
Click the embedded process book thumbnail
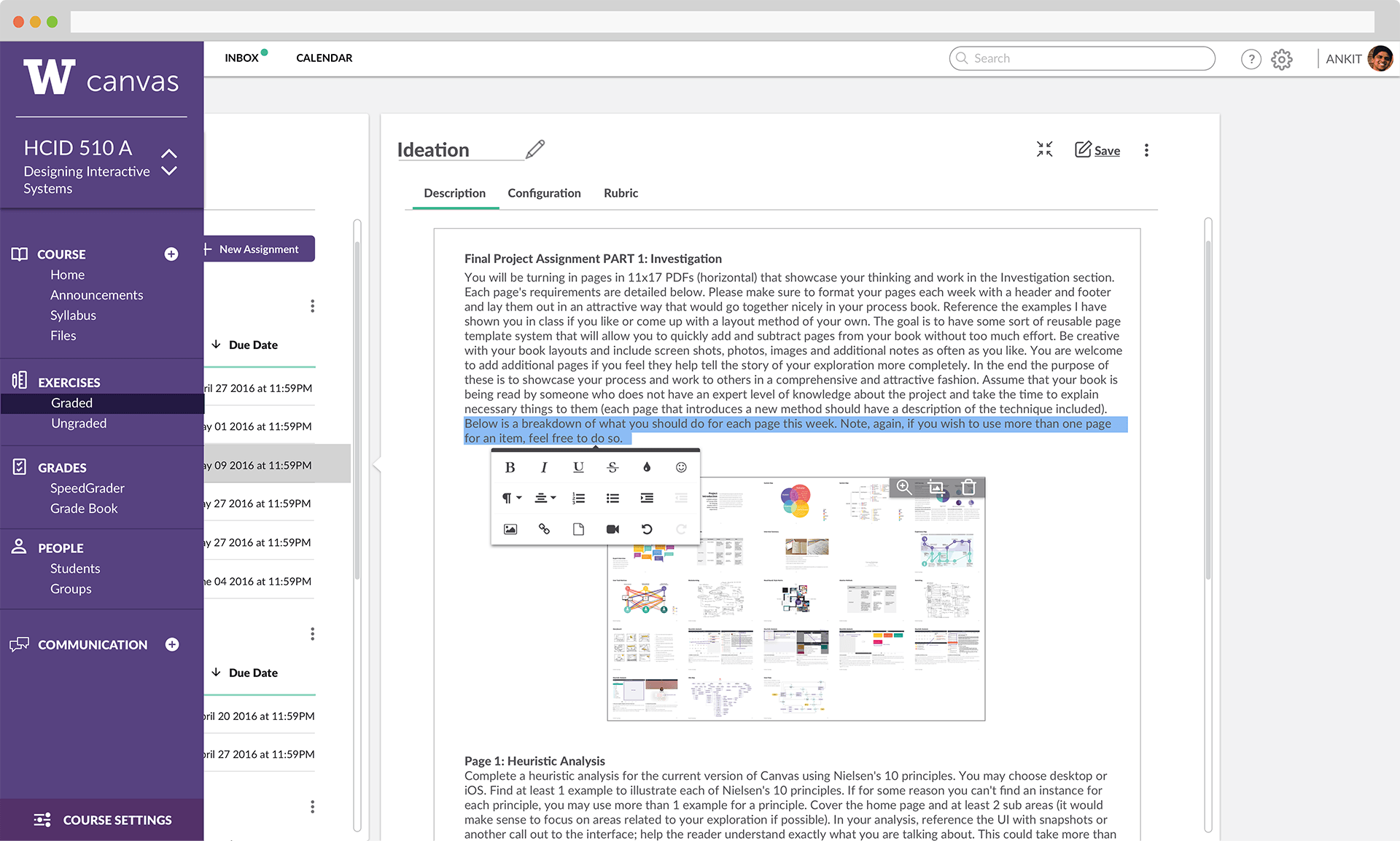pyautogui.click(x=796, y=598)
